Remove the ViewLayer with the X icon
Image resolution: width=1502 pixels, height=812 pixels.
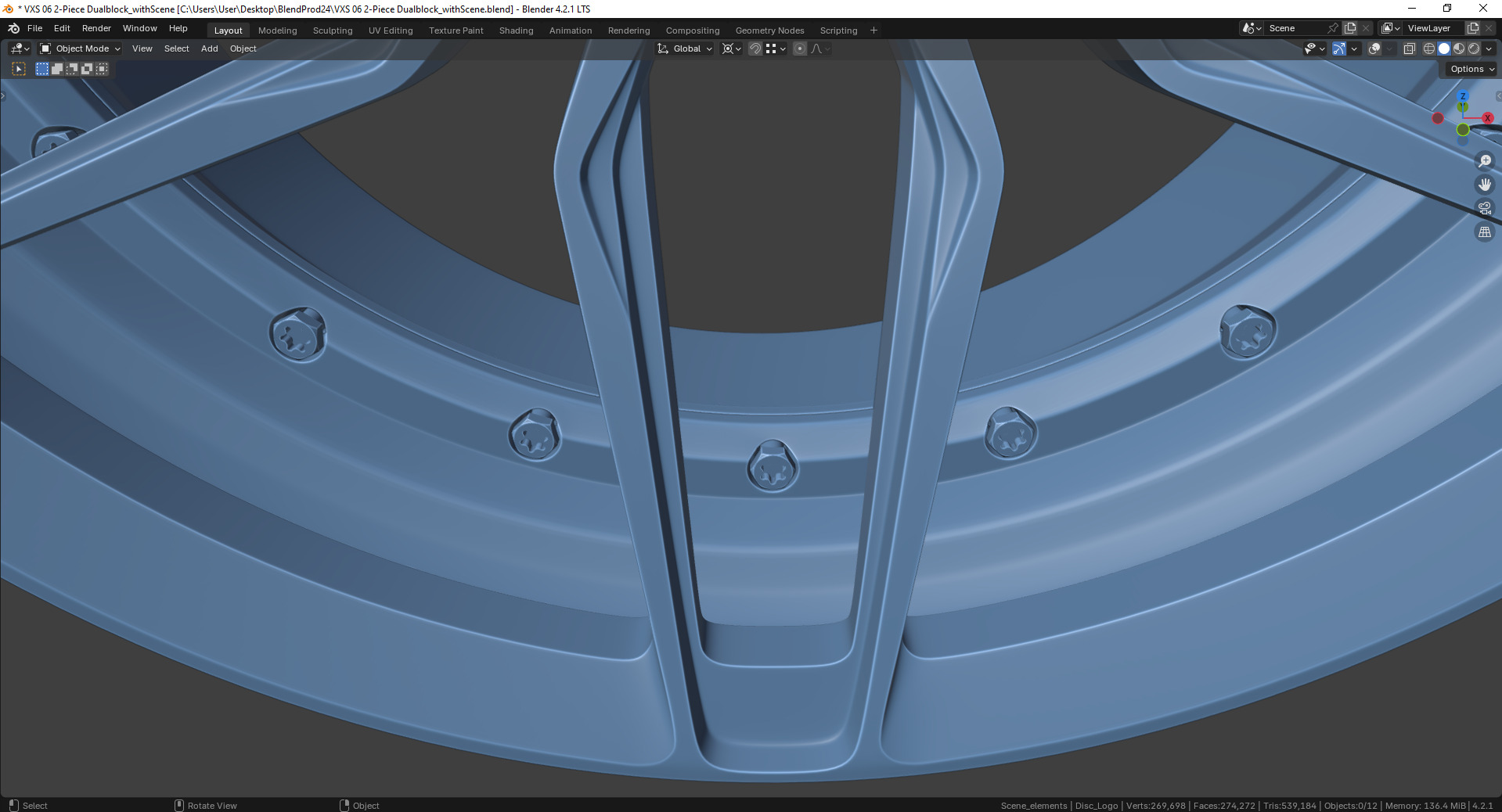pos(1489,28)
